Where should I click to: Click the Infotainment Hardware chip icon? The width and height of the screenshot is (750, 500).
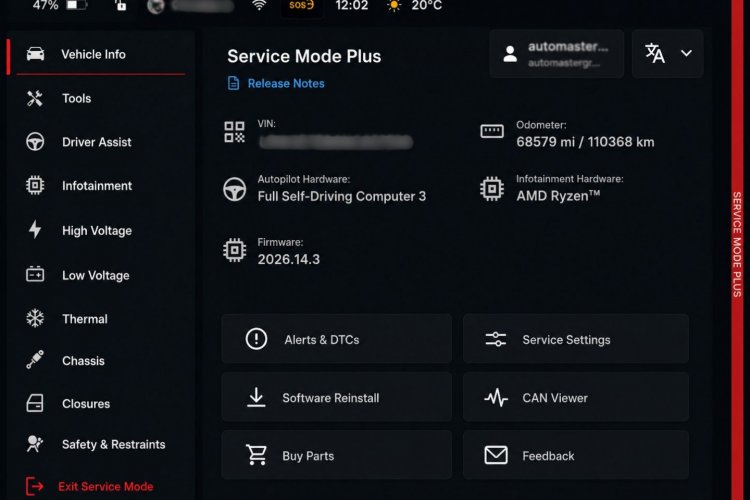[492, 189]
